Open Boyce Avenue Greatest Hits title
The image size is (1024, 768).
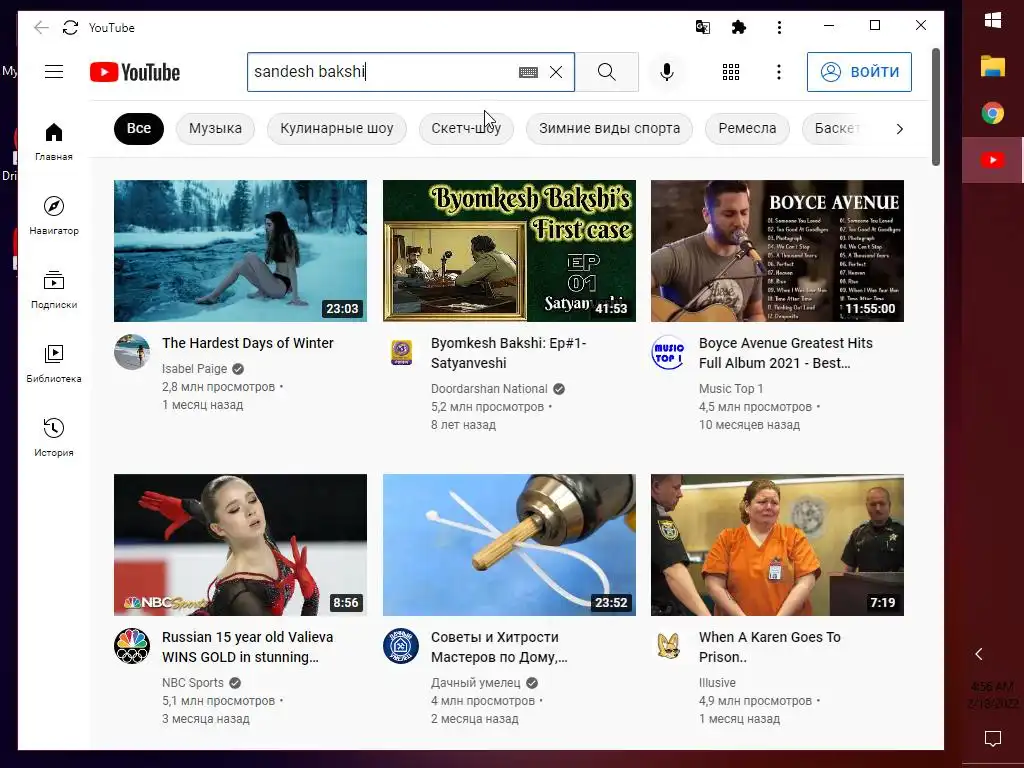tap(786, 353)
